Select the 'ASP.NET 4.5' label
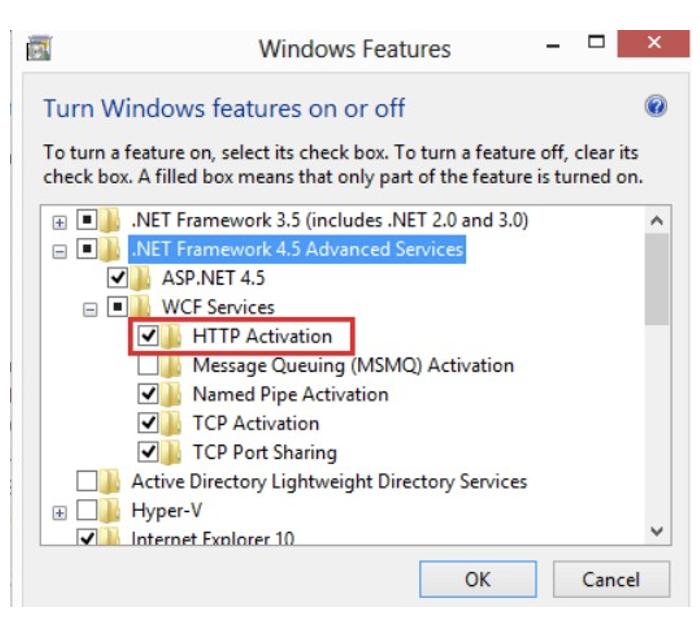Image resolution: width=700 pixels, height=620 pixels. (x=213, y=278)
